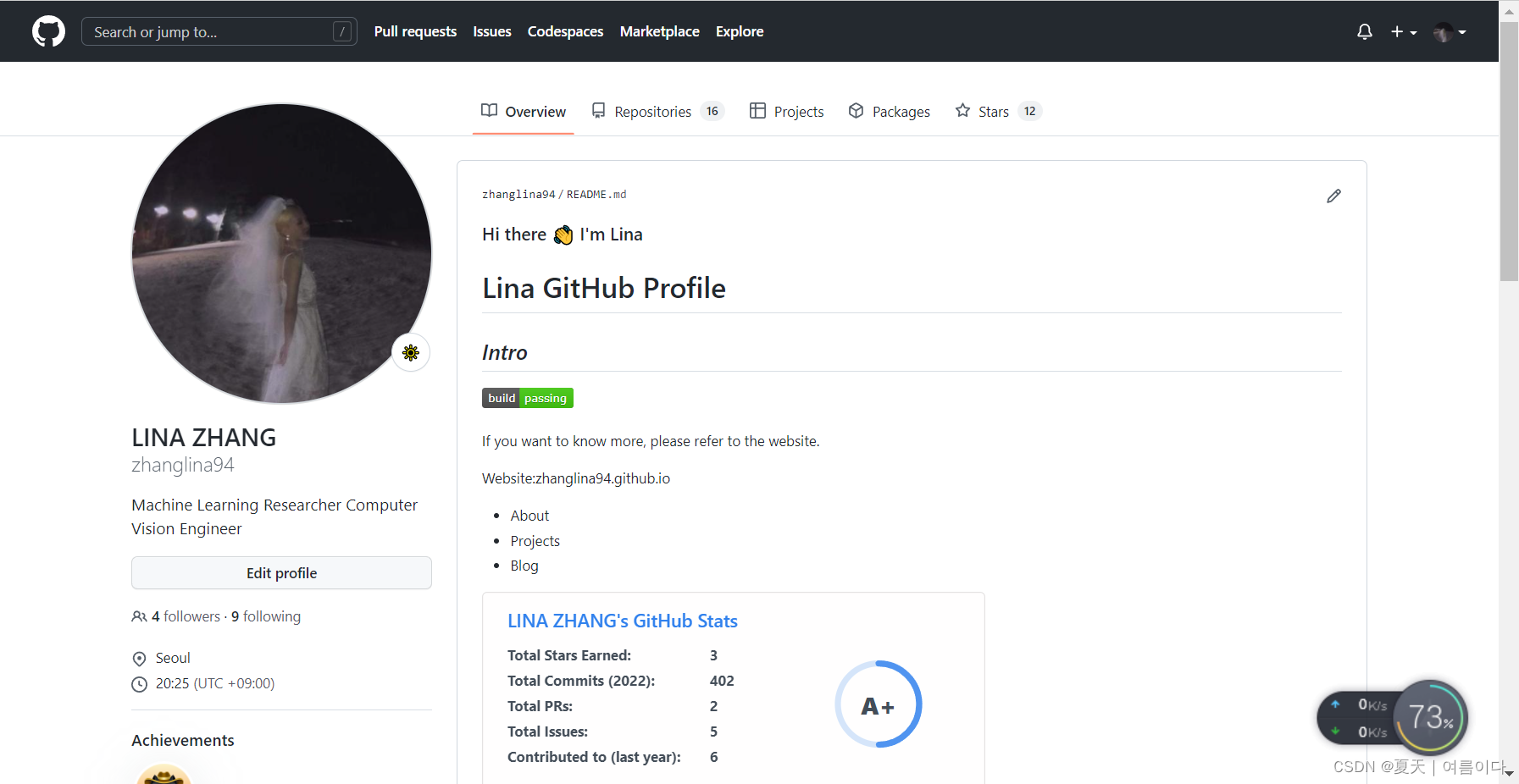Open the user avatar menu in header

pyautogui.click(x=1450, y=32)
